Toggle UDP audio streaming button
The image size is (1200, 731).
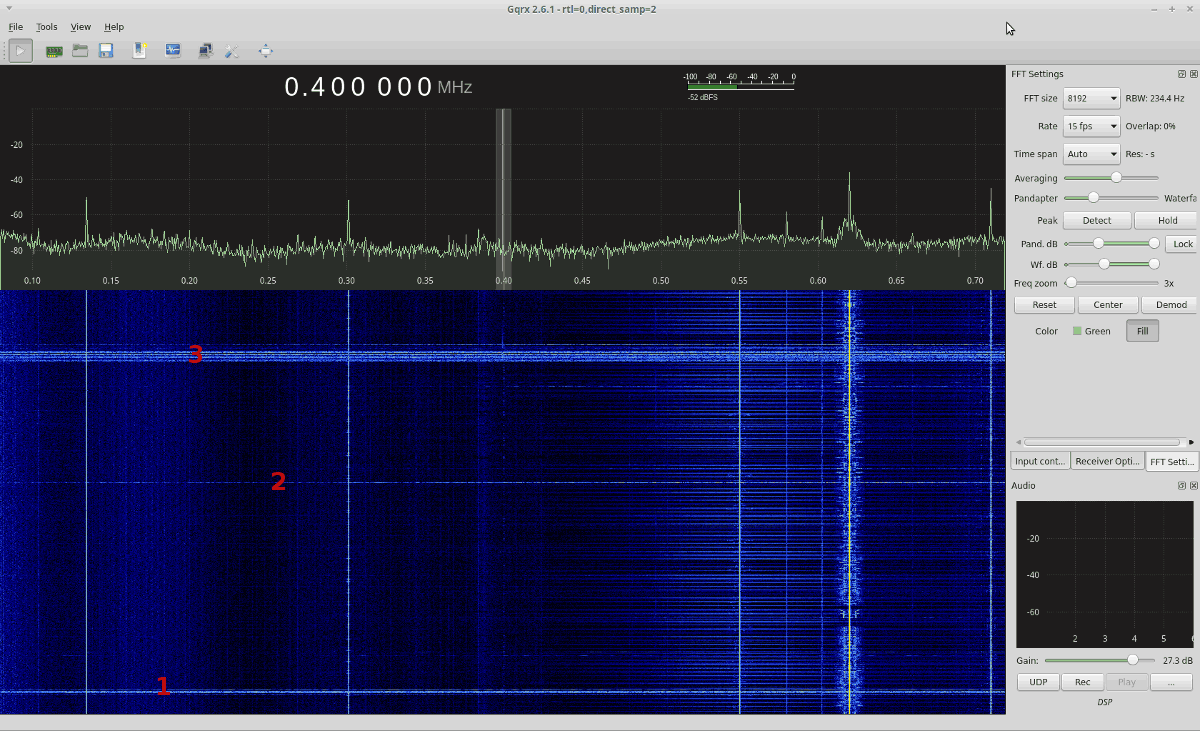[x=1038, y=682]
